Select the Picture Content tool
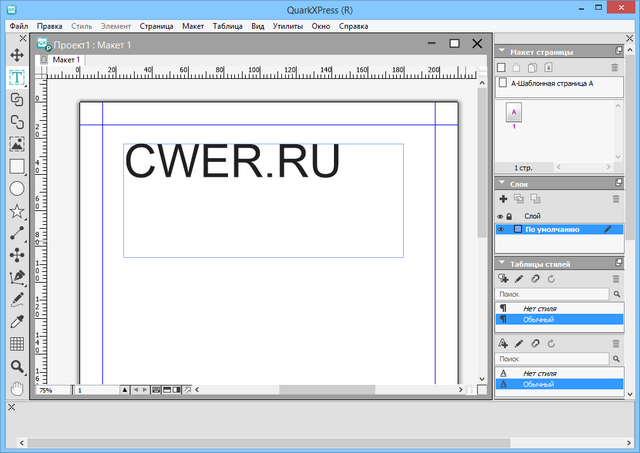Viewport: 640px width, 453px height. (x=16, y=144)
